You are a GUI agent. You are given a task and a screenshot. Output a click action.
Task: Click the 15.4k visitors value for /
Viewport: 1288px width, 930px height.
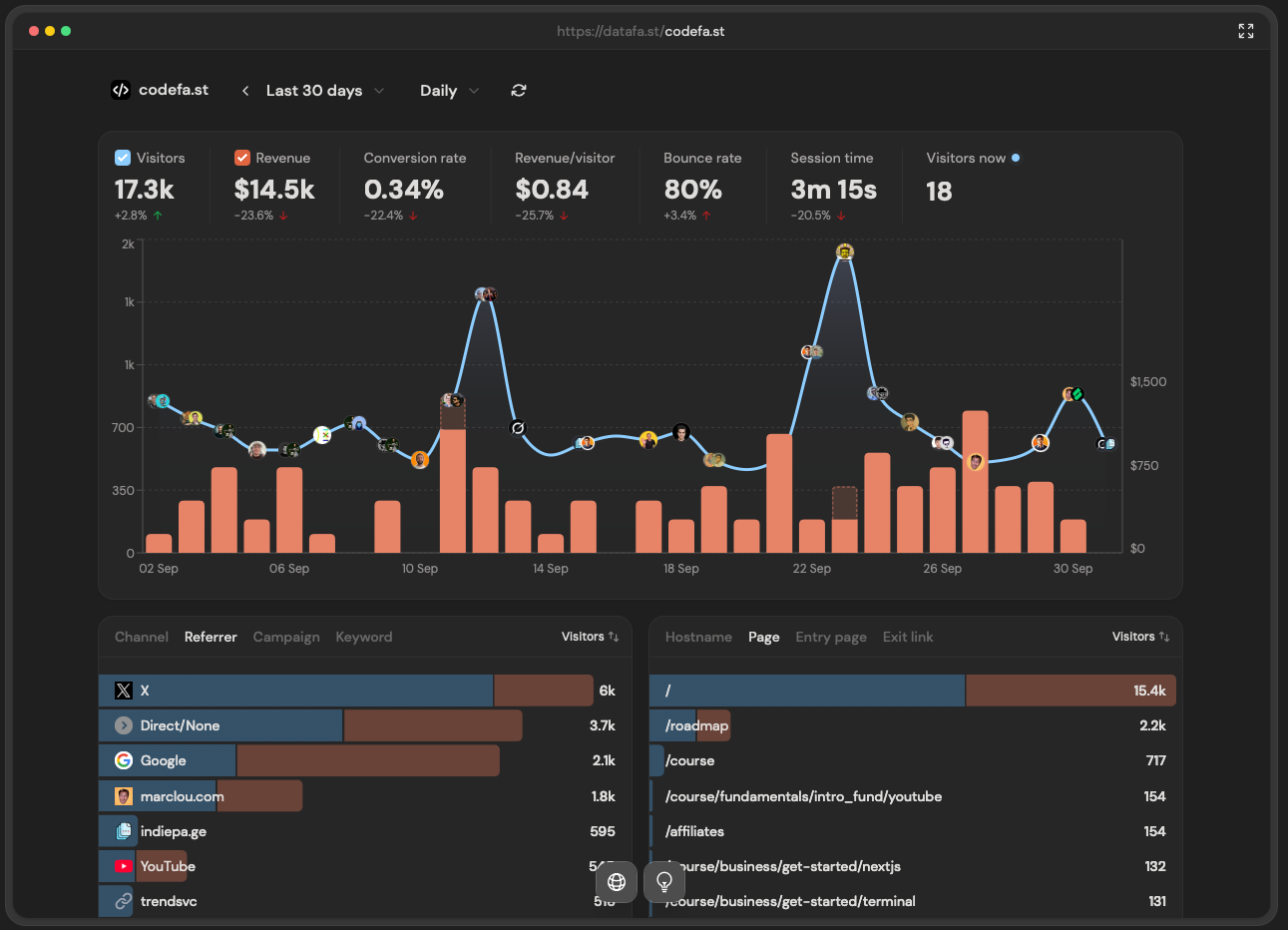tap(1149, 691)
